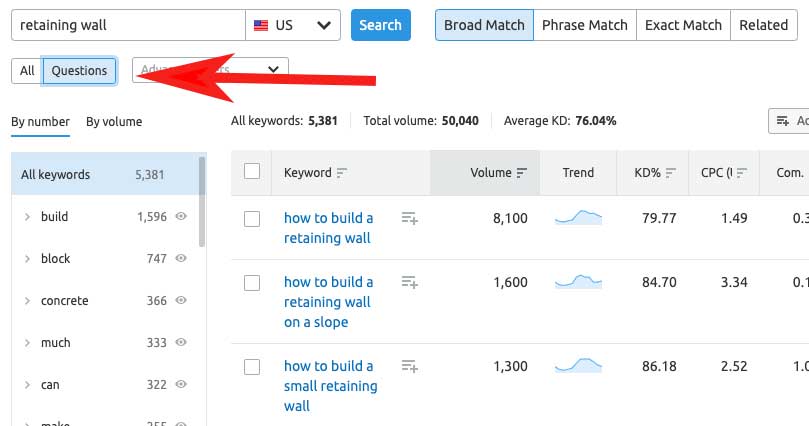809x426 pixels.
Task: Select the 'By volume' tab
Action: 114,122
